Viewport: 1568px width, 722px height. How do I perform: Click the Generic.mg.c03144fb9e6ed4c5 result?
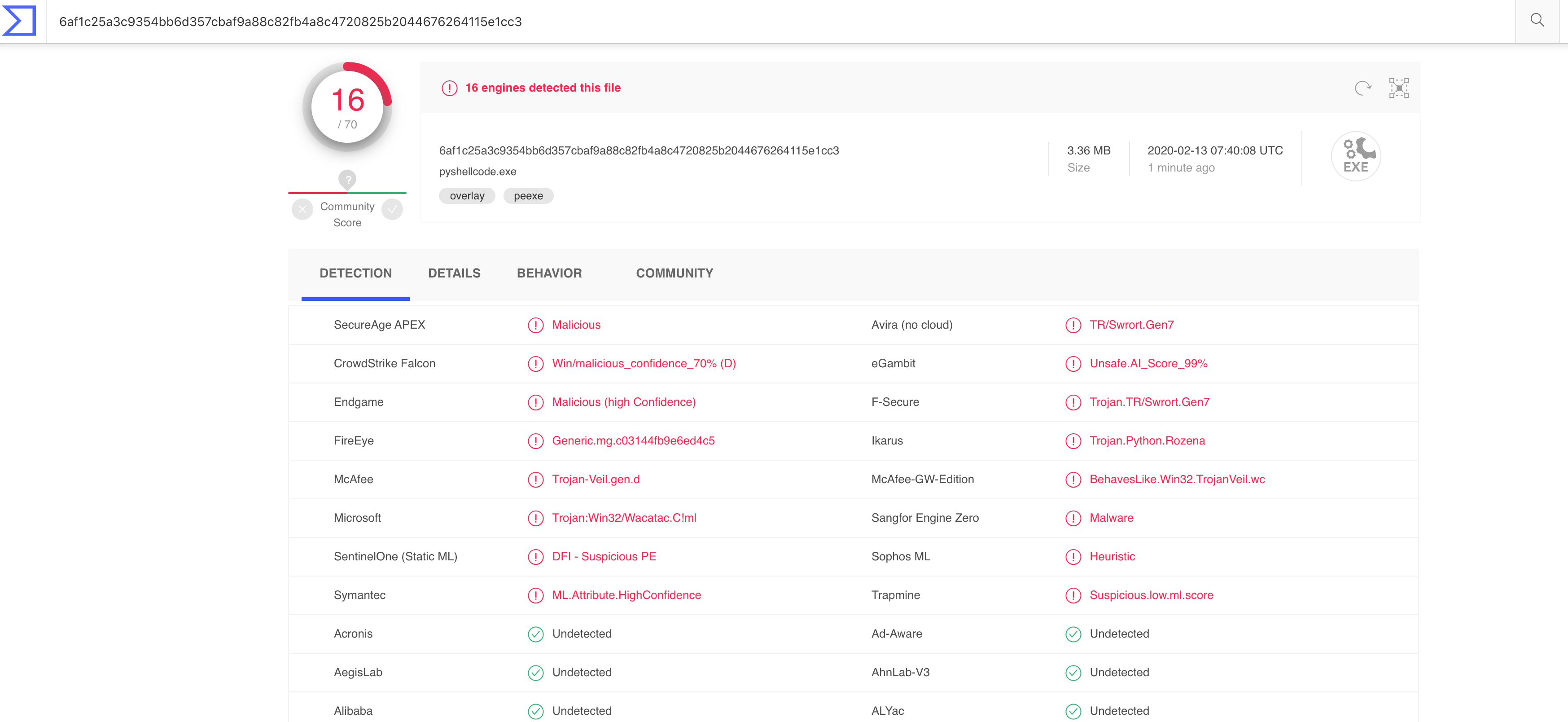coord(633,441)
